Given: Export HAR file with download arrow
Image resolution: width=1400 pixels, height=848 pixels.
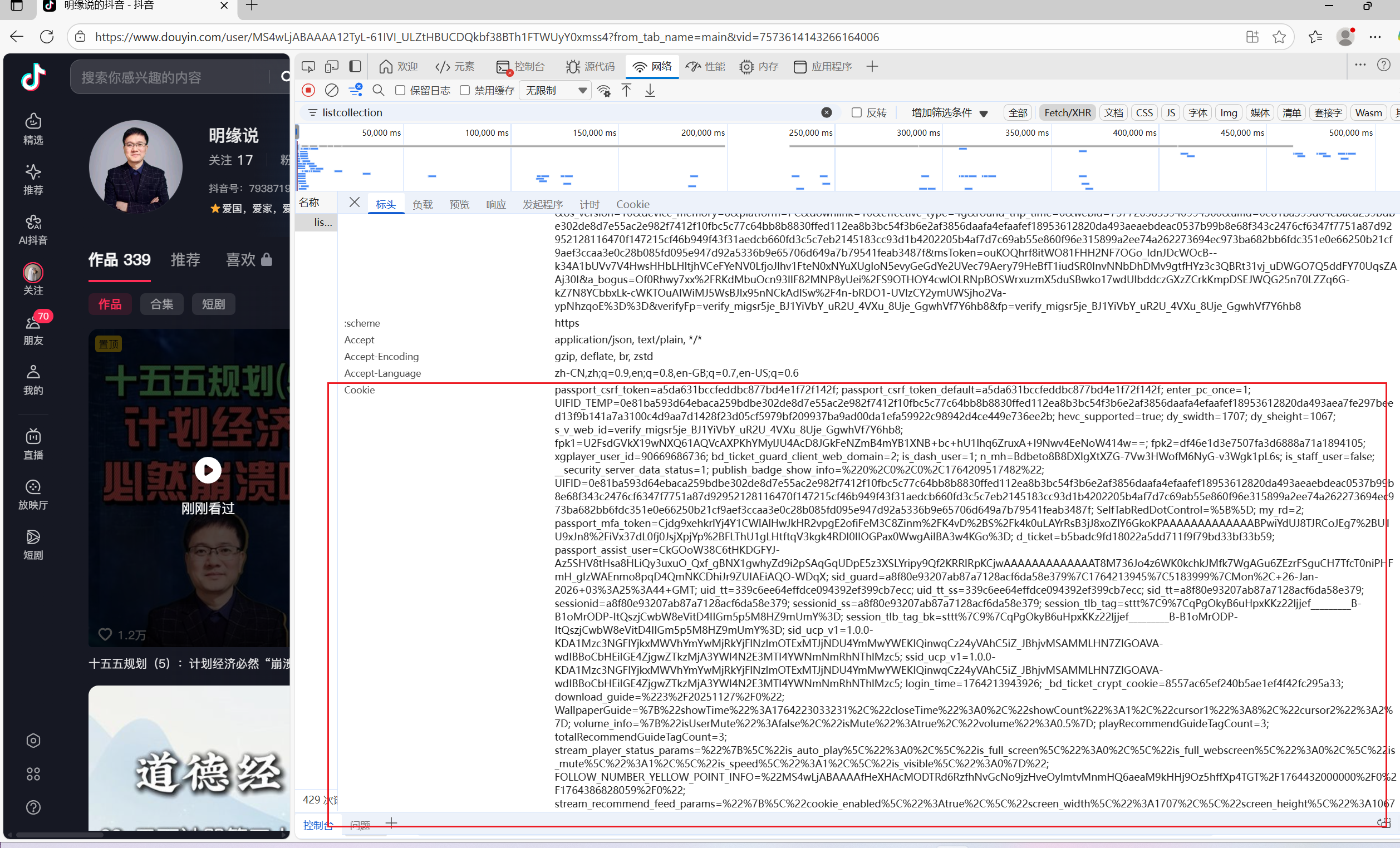Looking at the screenshot, I should [650, 90].
